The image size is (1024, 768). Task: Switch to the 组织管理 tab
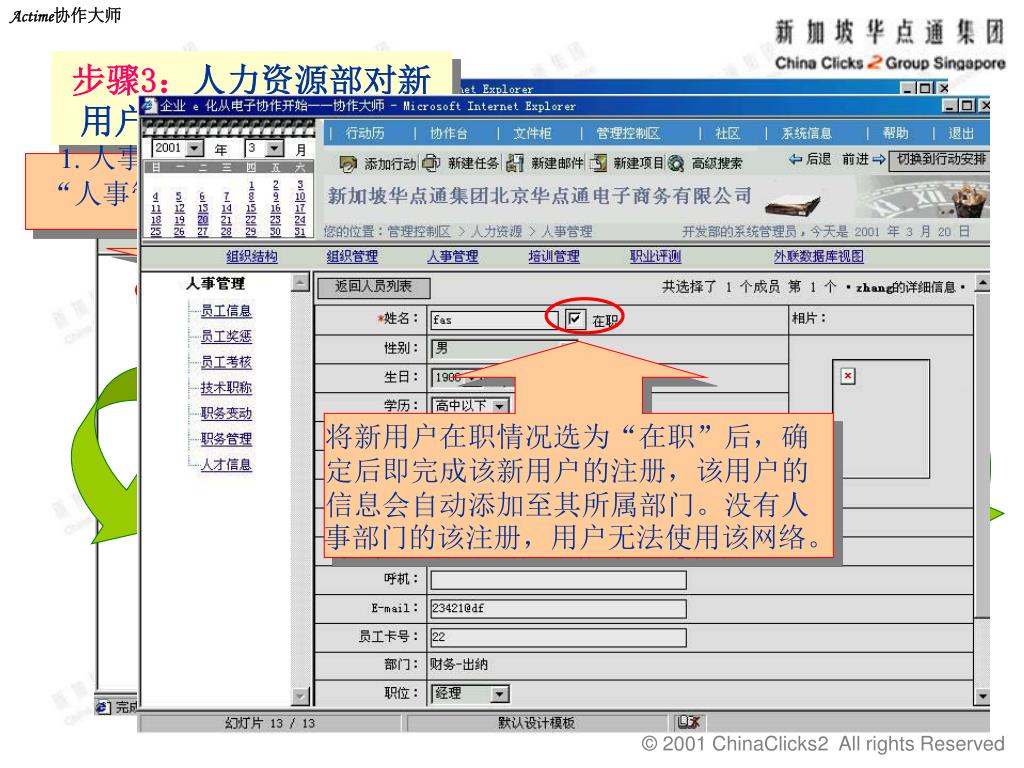(352, 257)
